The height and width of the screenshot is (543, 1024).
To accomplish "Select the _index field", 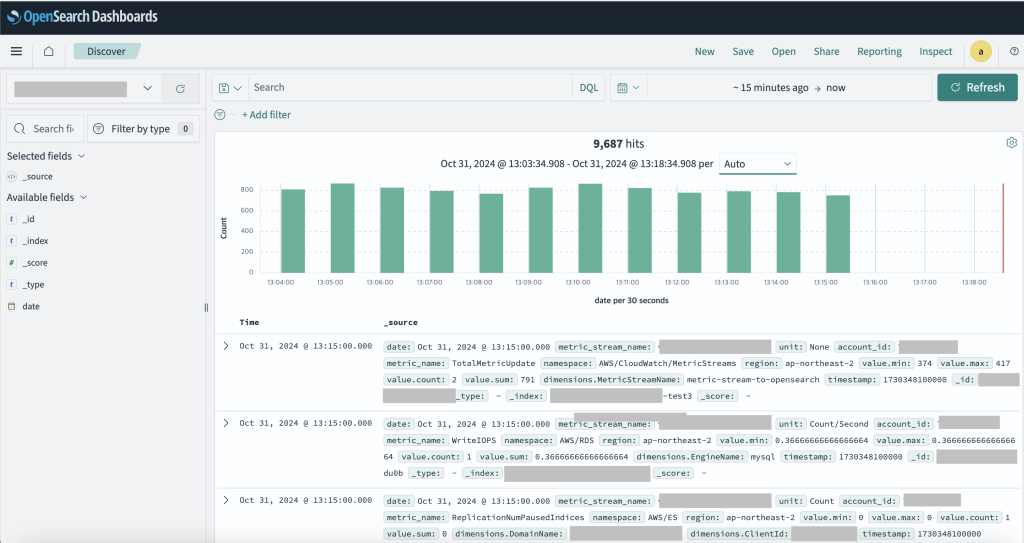I will (x=35, y=241).
